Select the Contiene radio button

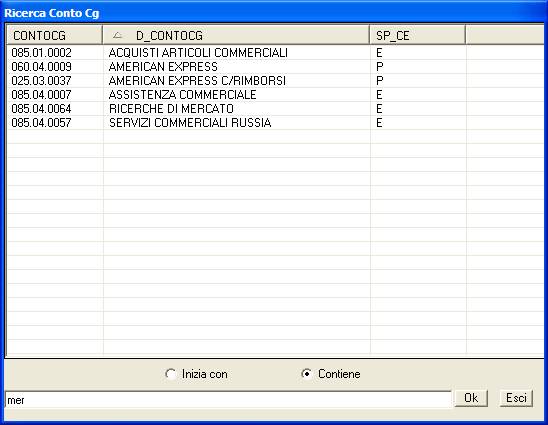click(307, 374)
